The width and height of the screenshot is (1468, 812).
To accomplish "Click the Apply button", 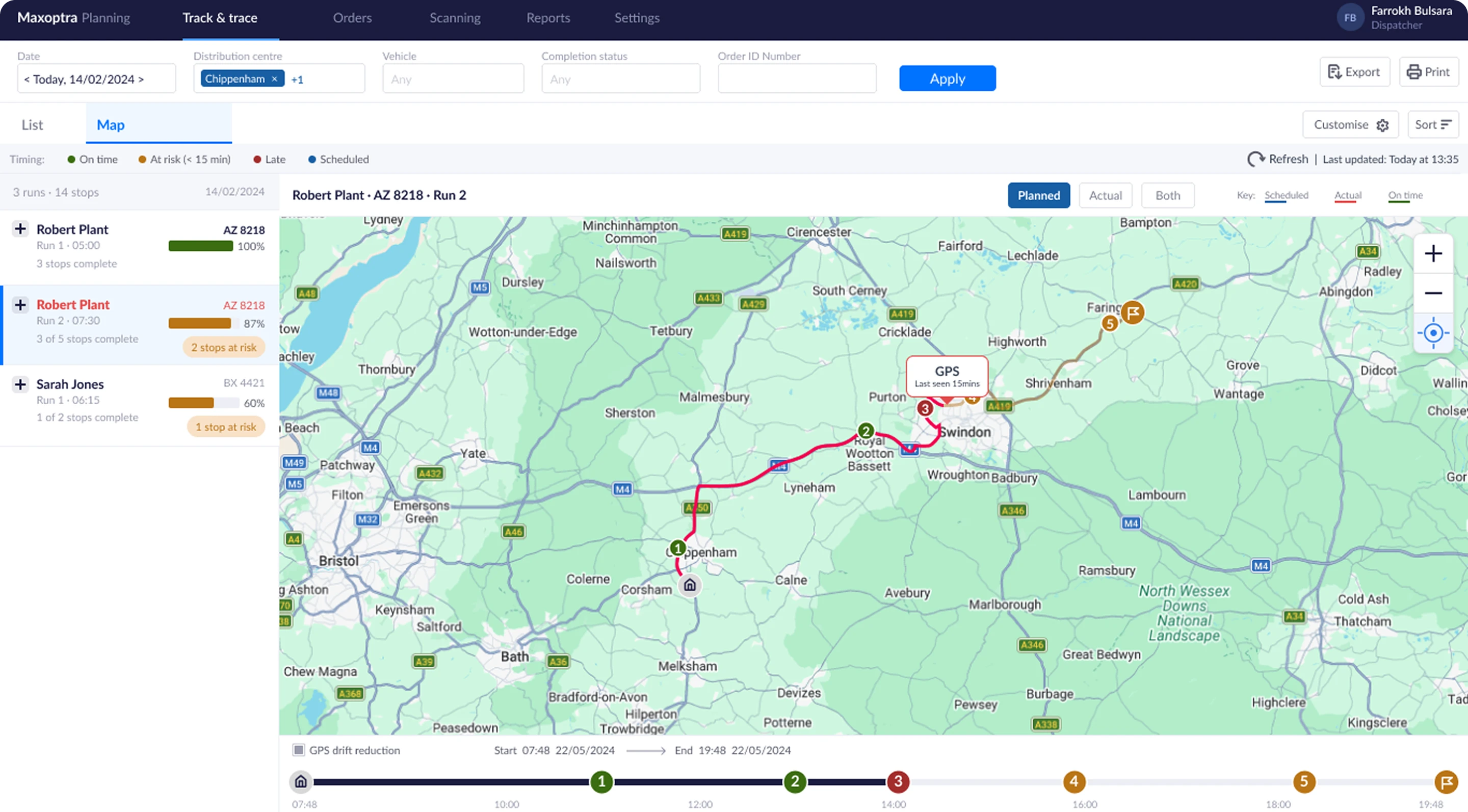I will click(x=947, y=78).
